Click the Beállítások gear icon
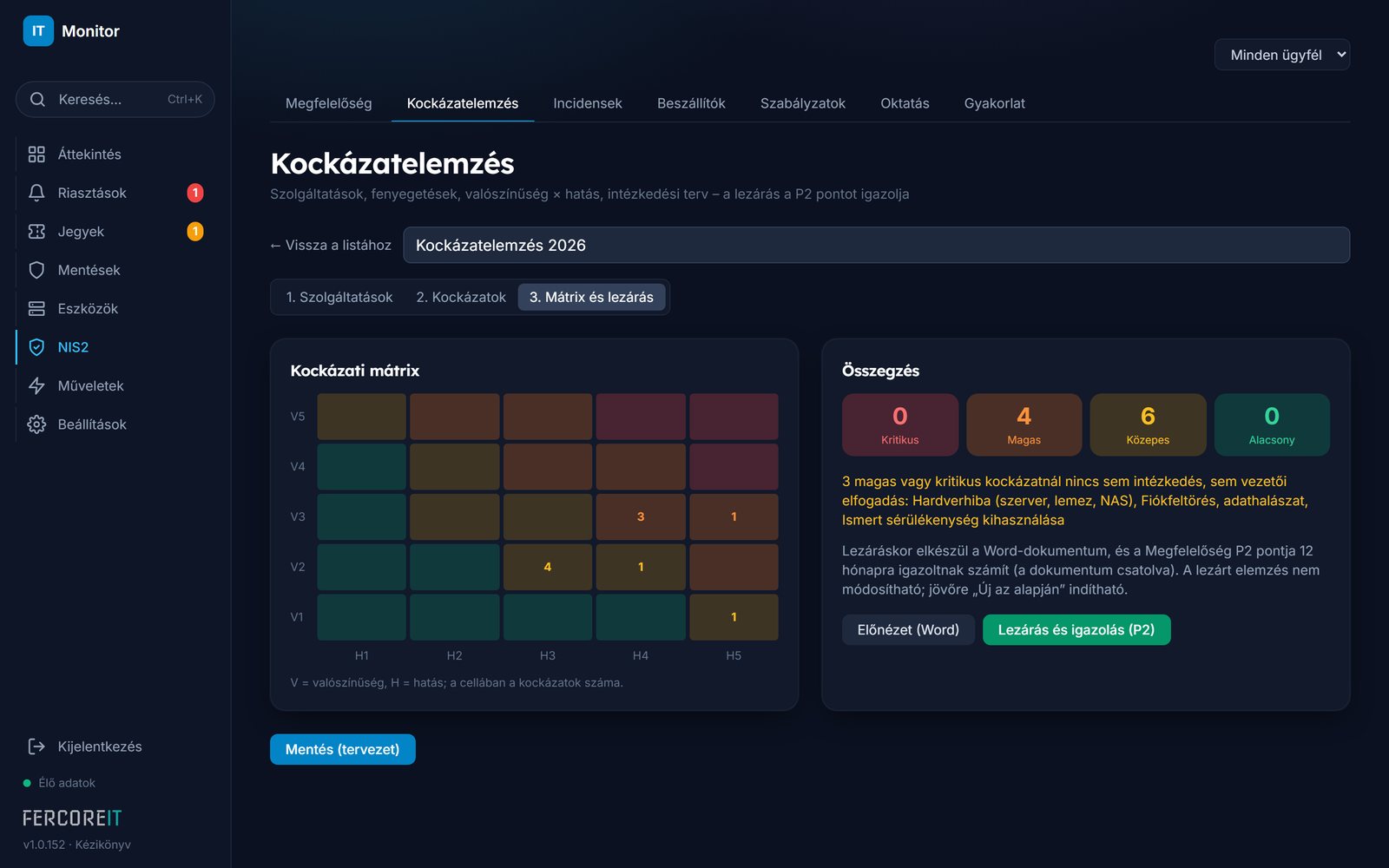This screenshot has height=868, width=1389. 36,424
